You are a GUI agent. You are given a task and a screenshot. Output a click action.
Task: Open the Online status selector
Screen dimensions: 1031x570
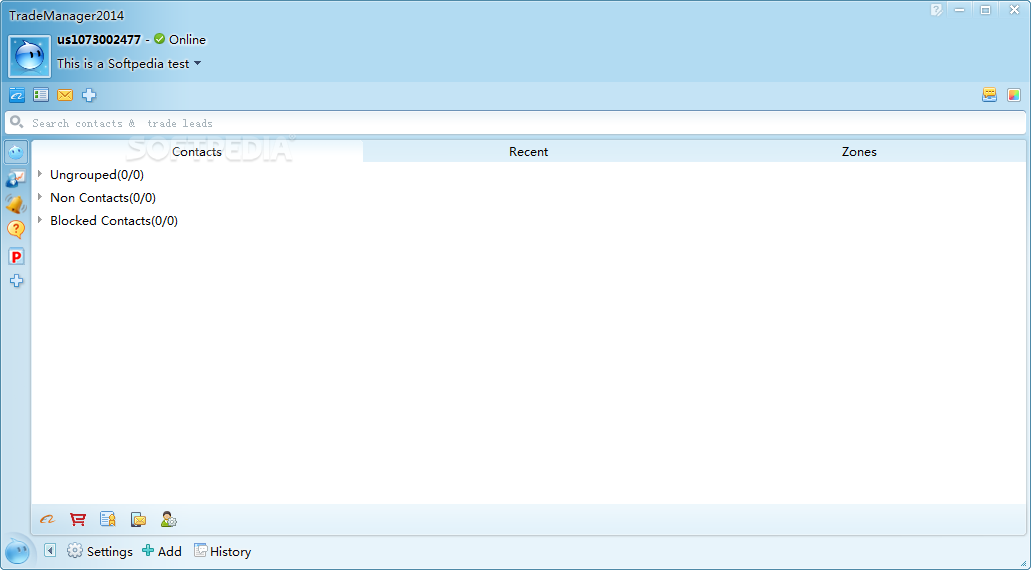click(180, 39)
